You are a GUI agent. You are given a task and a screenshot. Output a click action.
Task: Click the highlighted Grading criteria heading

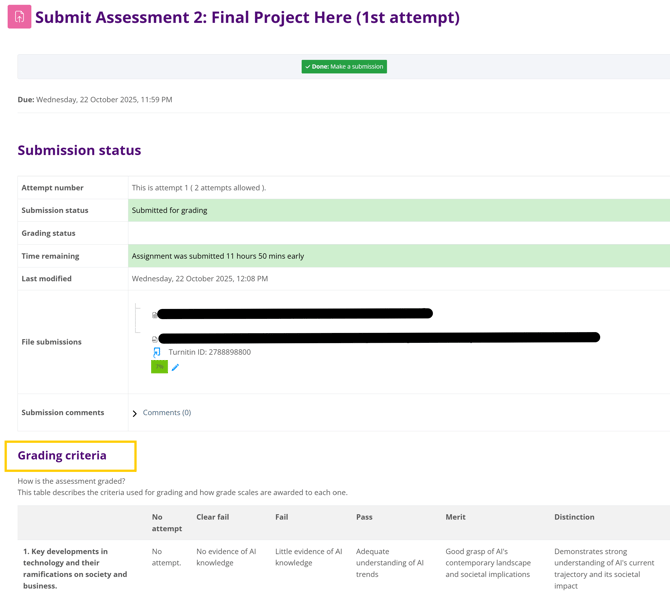(62, 456)
